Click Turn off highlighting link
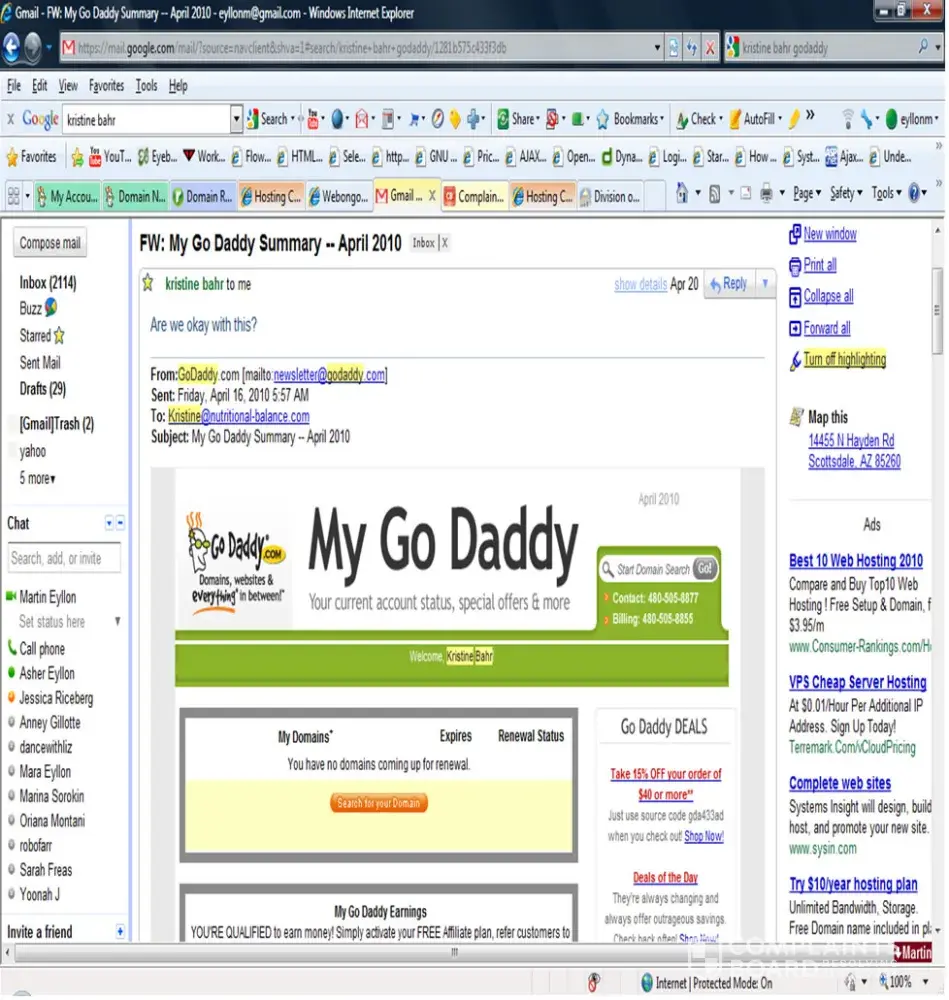 (844, 360)
